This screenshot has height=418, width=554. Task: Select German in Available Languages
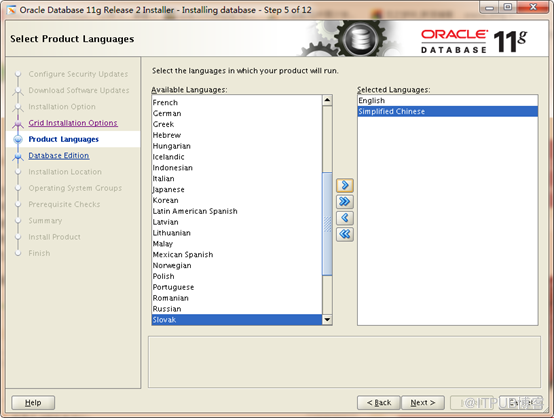point(237,113)
